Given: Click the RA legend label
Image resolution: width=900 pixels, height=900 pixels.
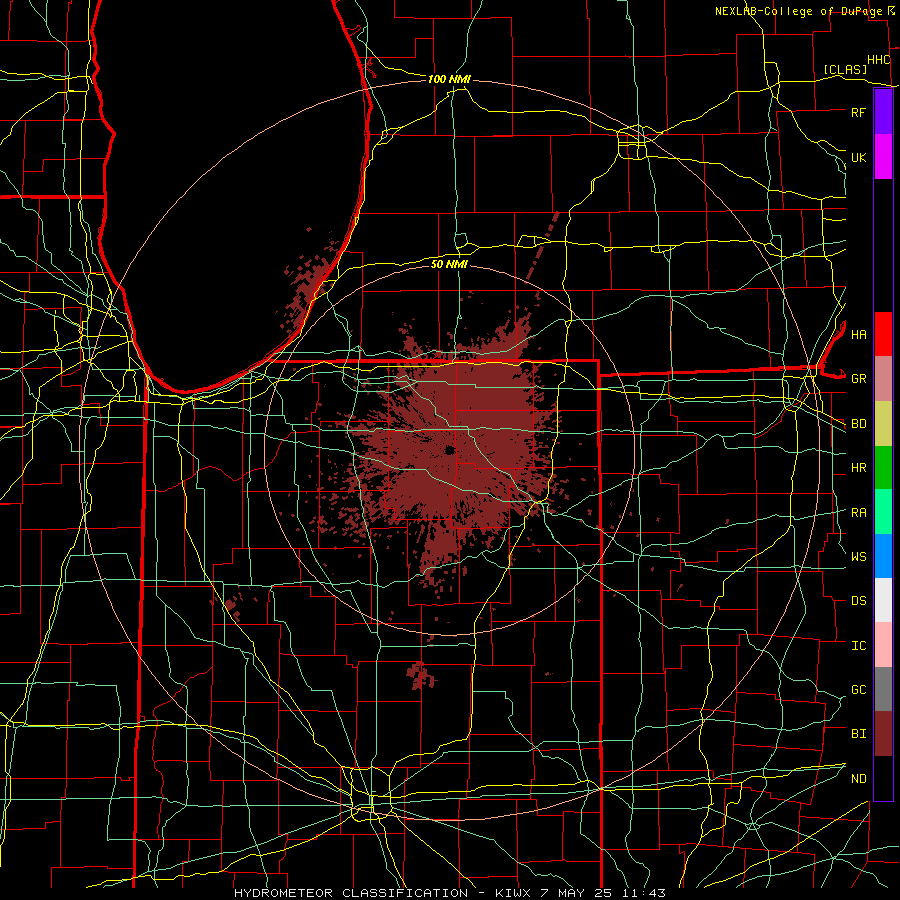Looking at the screenshot, I should (858, 513).
